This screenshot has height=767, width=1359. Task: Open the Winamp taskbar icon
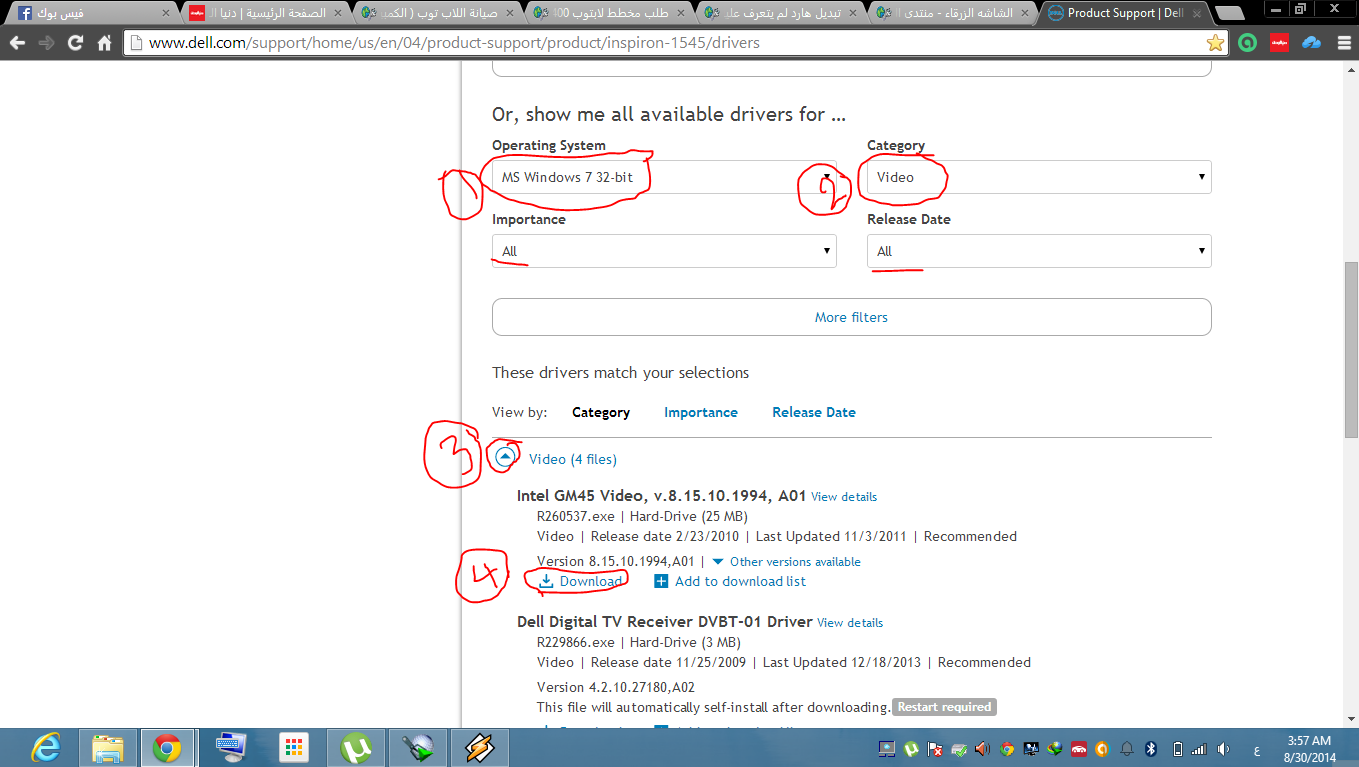479,747
